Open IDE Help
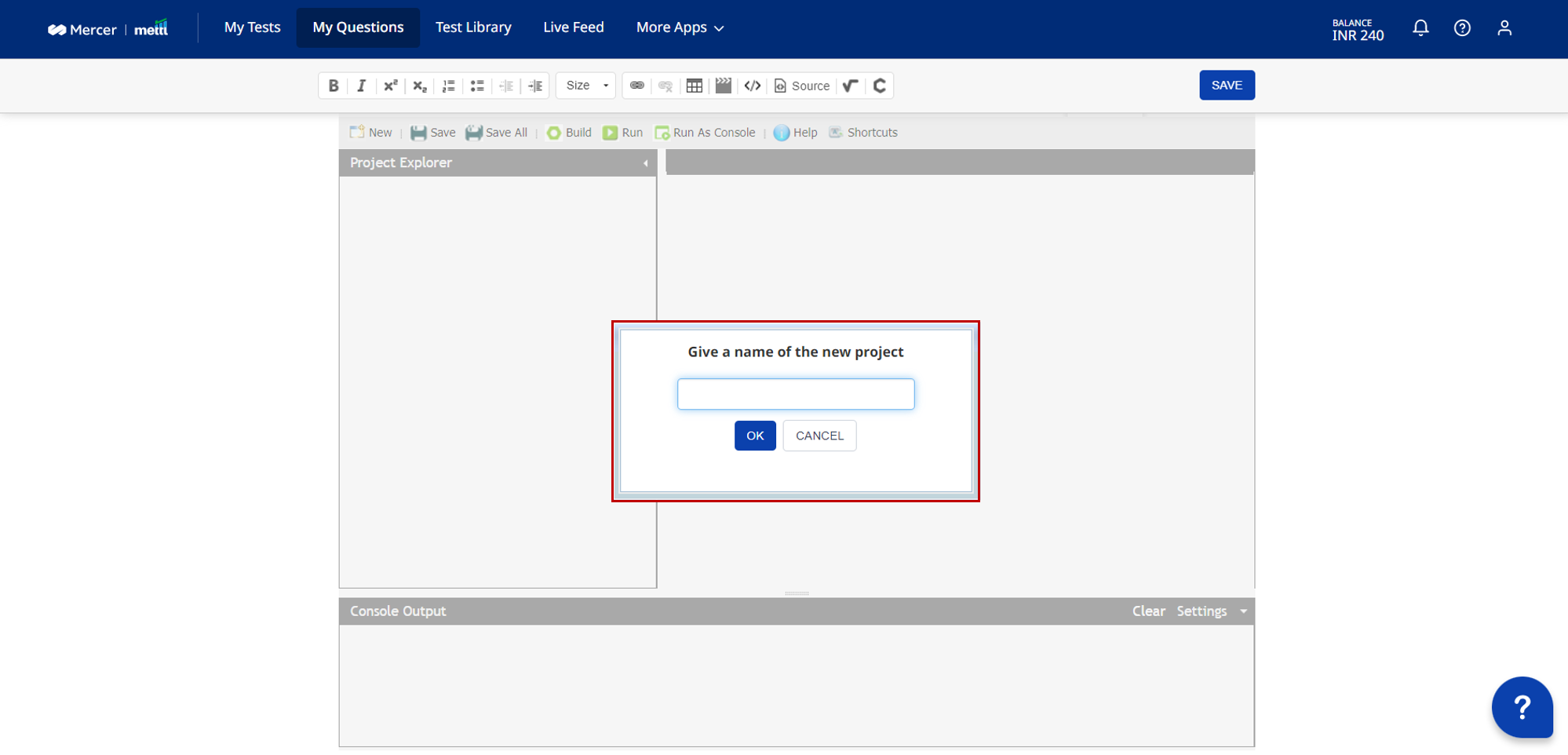1568x755 pixels. coord(796,133)
